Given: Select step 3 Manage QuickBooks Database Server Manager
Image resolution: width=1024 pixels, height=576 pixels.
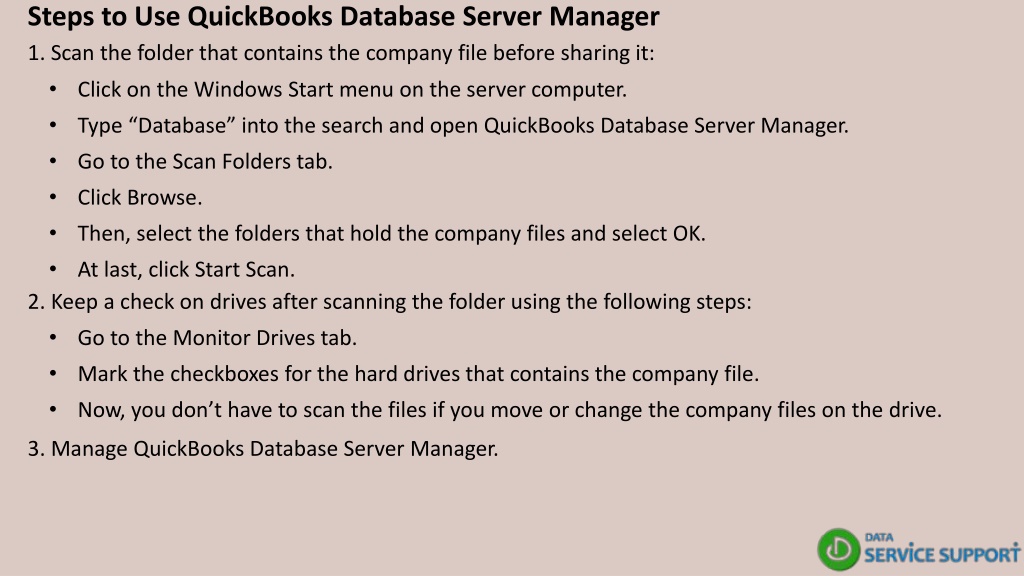Looking at the screenshot, I should (263, 449).
